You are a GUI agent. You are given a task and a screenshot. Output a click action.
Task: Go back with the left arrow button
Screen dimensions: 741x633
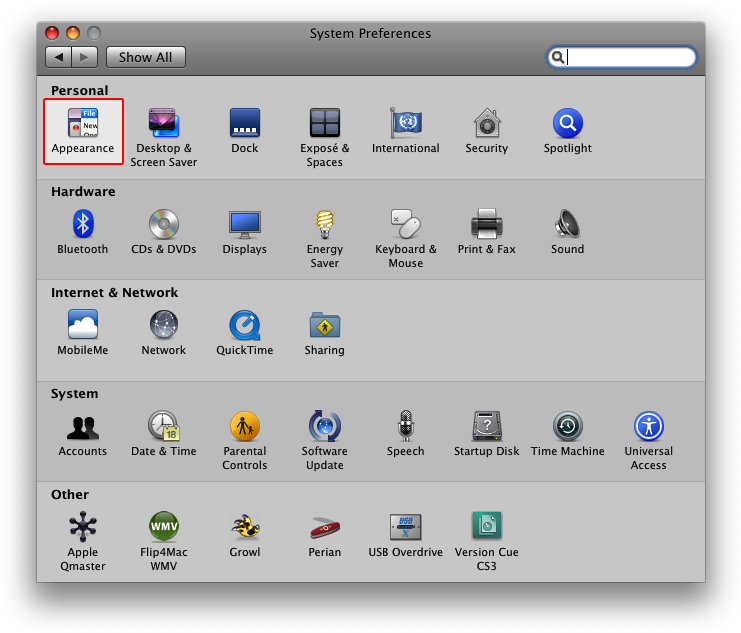pos(59,57)
